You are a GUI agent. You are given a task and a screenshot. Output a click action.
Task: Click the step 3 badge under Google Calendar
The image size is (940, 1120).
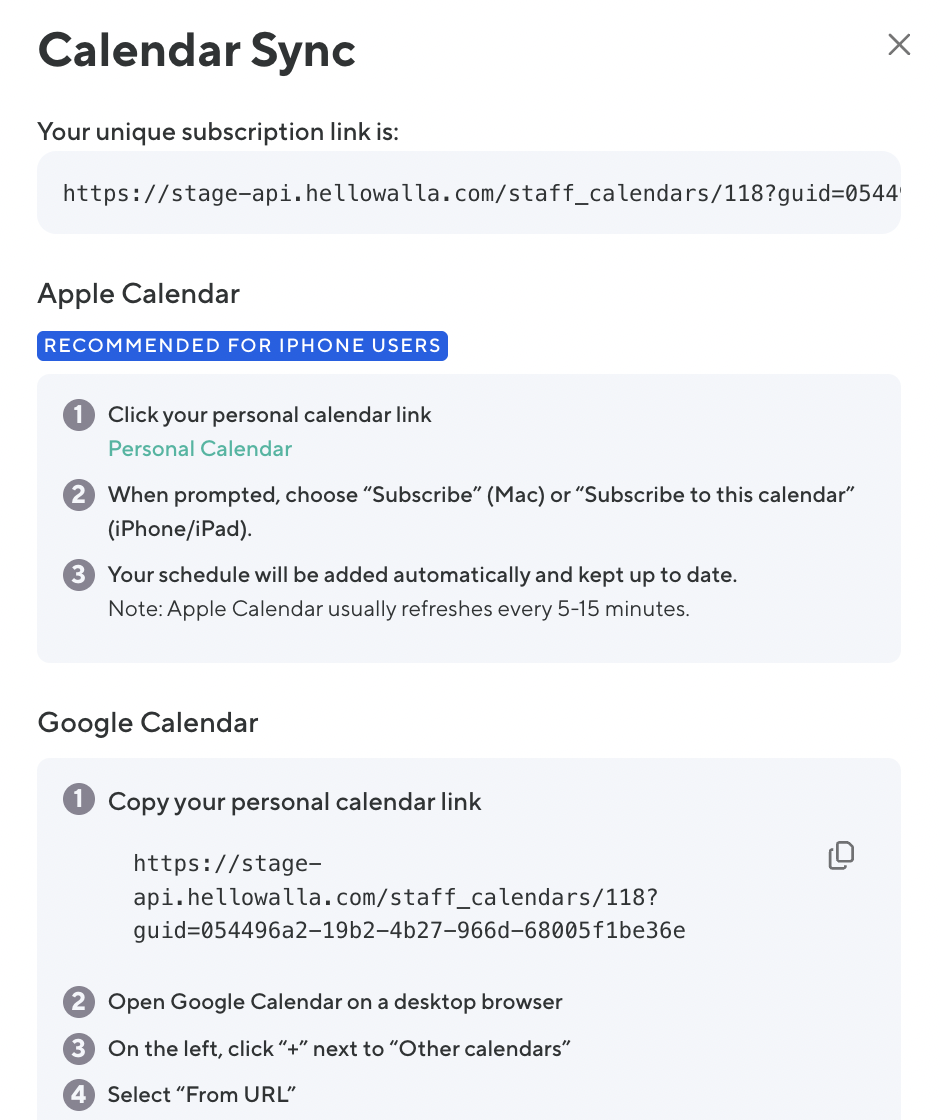pos(78,1048)
